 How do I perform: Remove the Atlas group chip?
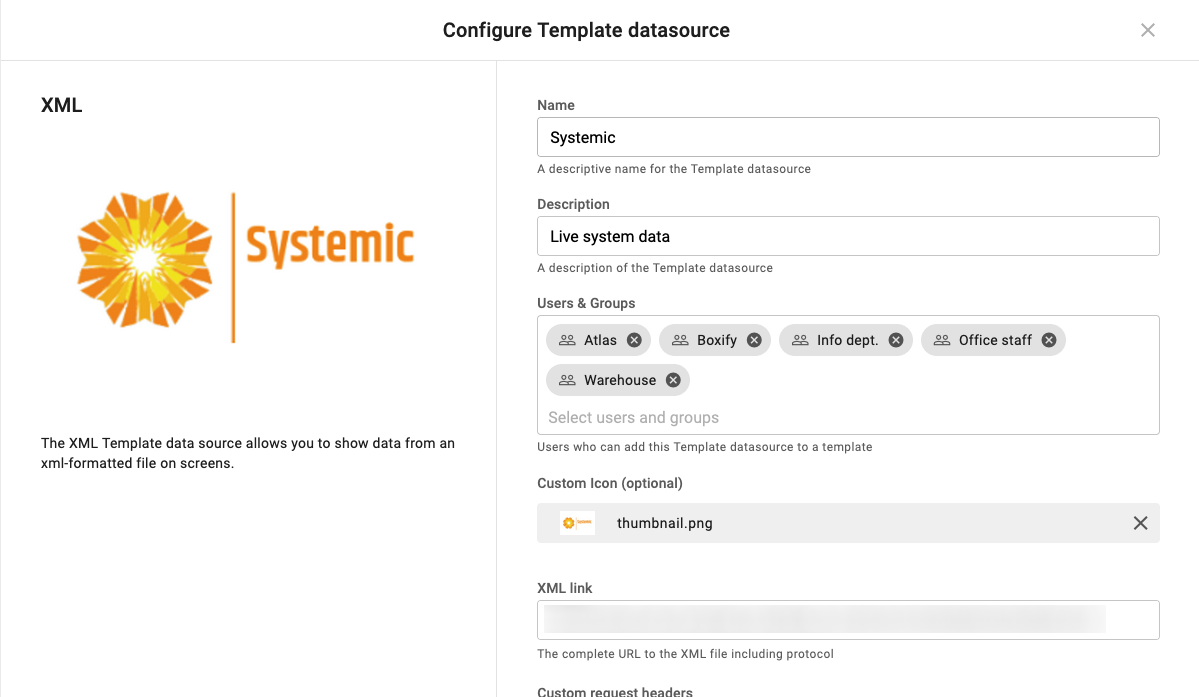coord(634,340)
